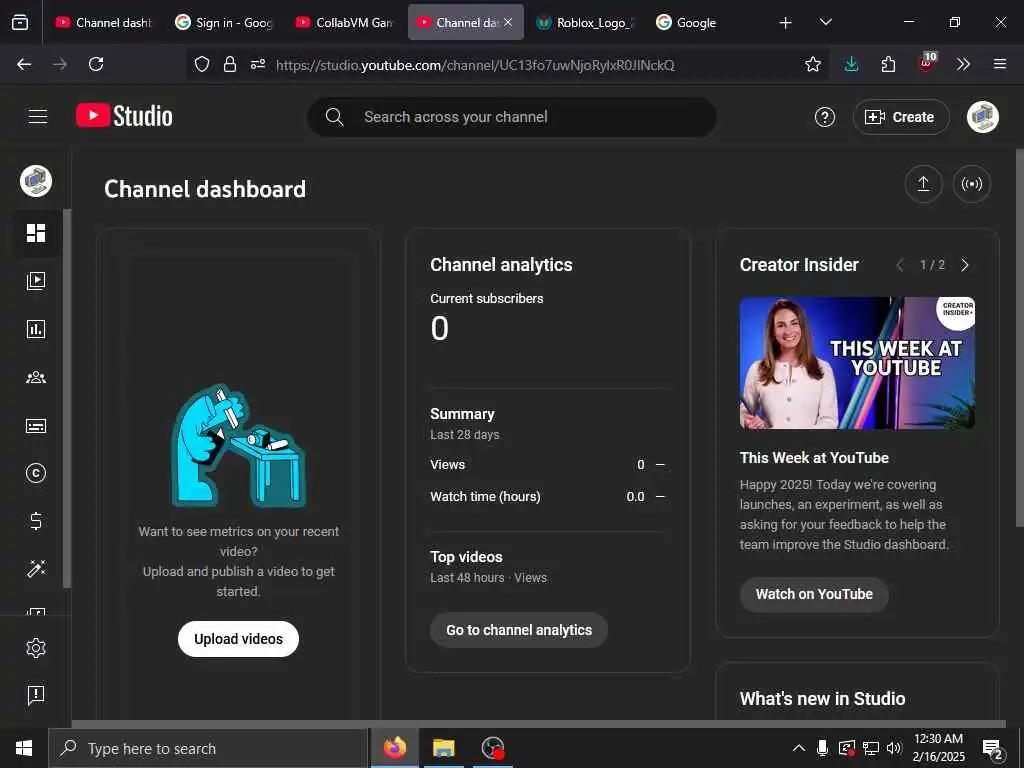
Task: Open the Analytics bar-chart sidebar icon
Action: 36,329
